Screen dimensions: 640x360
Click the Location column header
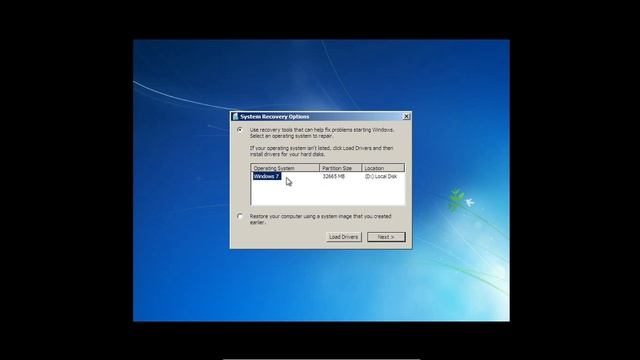coord(383,168)
